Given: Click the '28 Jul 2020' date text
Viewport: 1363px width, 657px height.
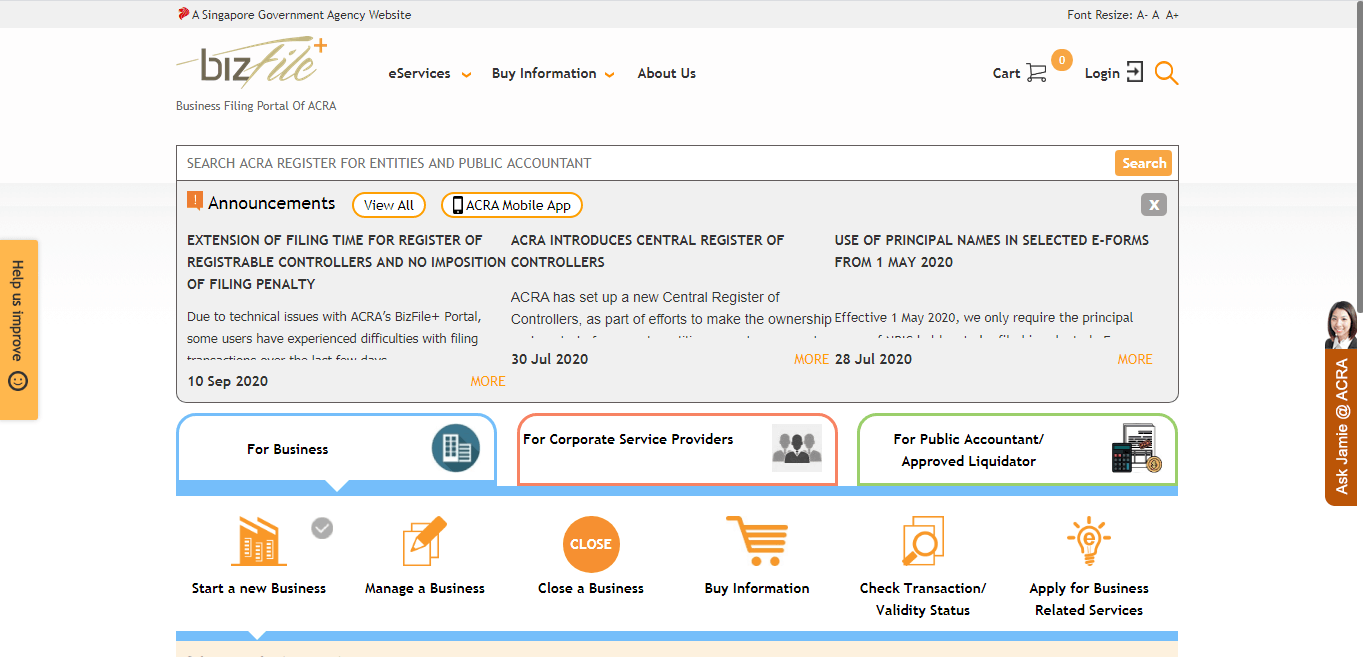Looking at the screenshot, I should [x=874, y=359].
